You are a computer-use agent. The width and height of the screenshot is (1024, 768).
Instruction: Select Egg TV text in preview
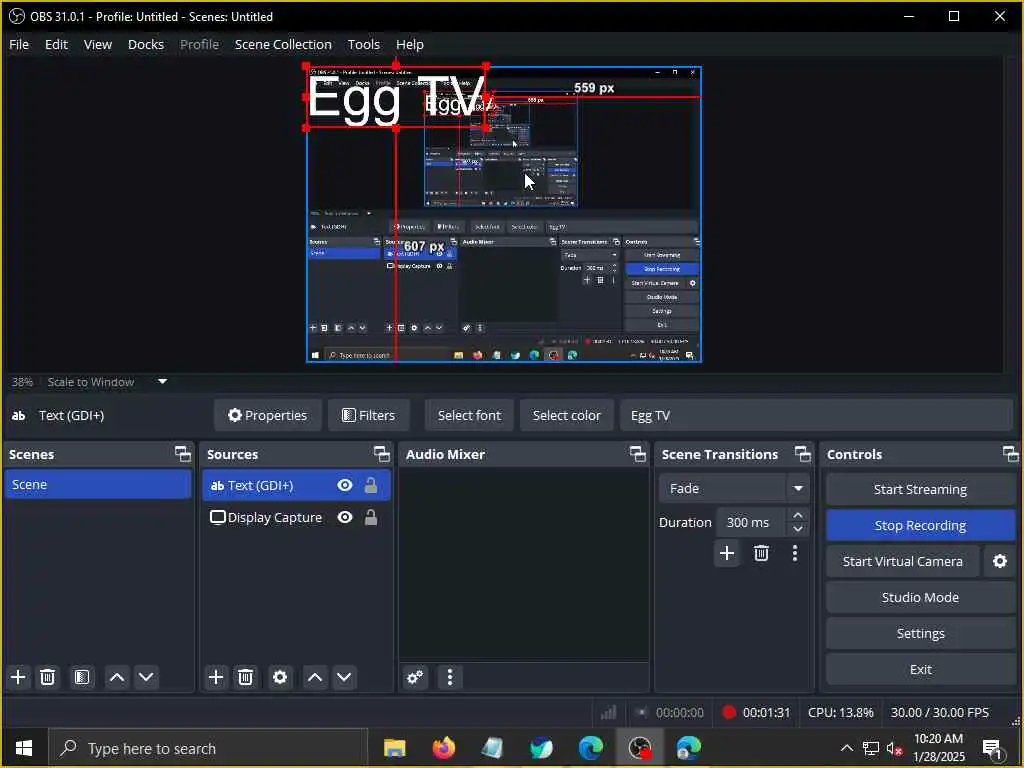click(396, 97)
